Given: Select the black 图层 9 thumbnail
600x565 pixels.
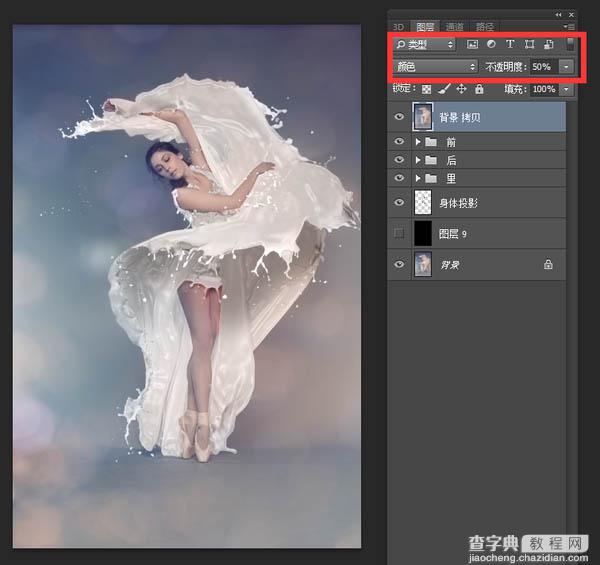Looking at the screenshot, I should (423, 233).
